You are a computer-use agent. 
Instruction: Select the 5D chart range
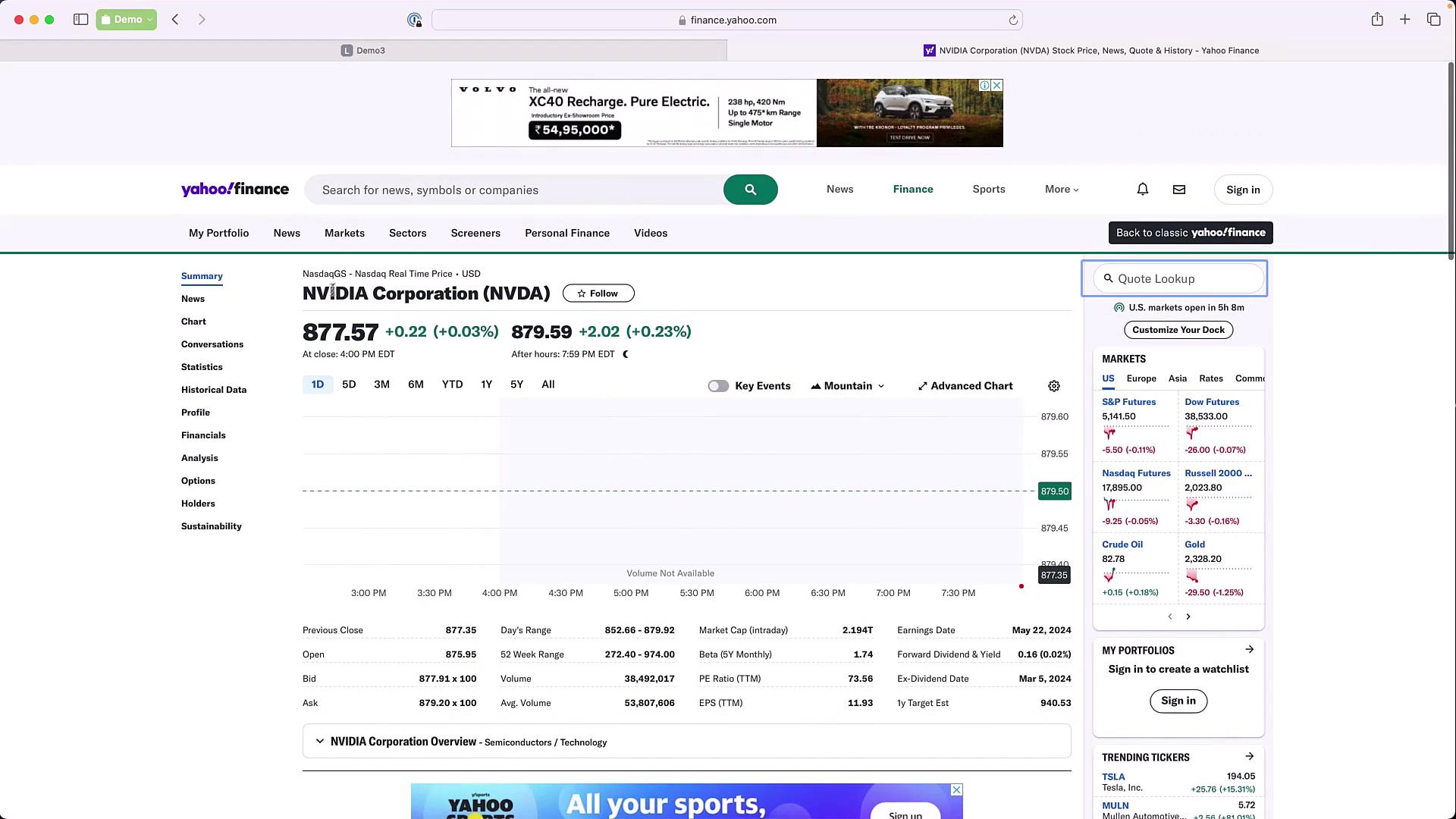pos(349,384)
